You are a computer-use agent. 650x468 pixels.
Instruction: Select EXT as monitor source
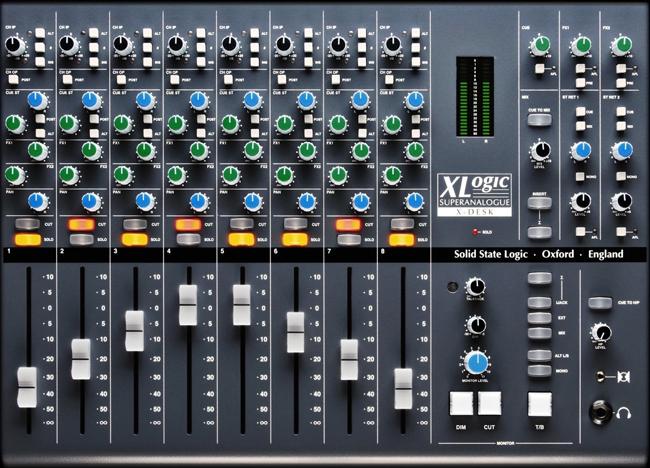click(539, 319)
